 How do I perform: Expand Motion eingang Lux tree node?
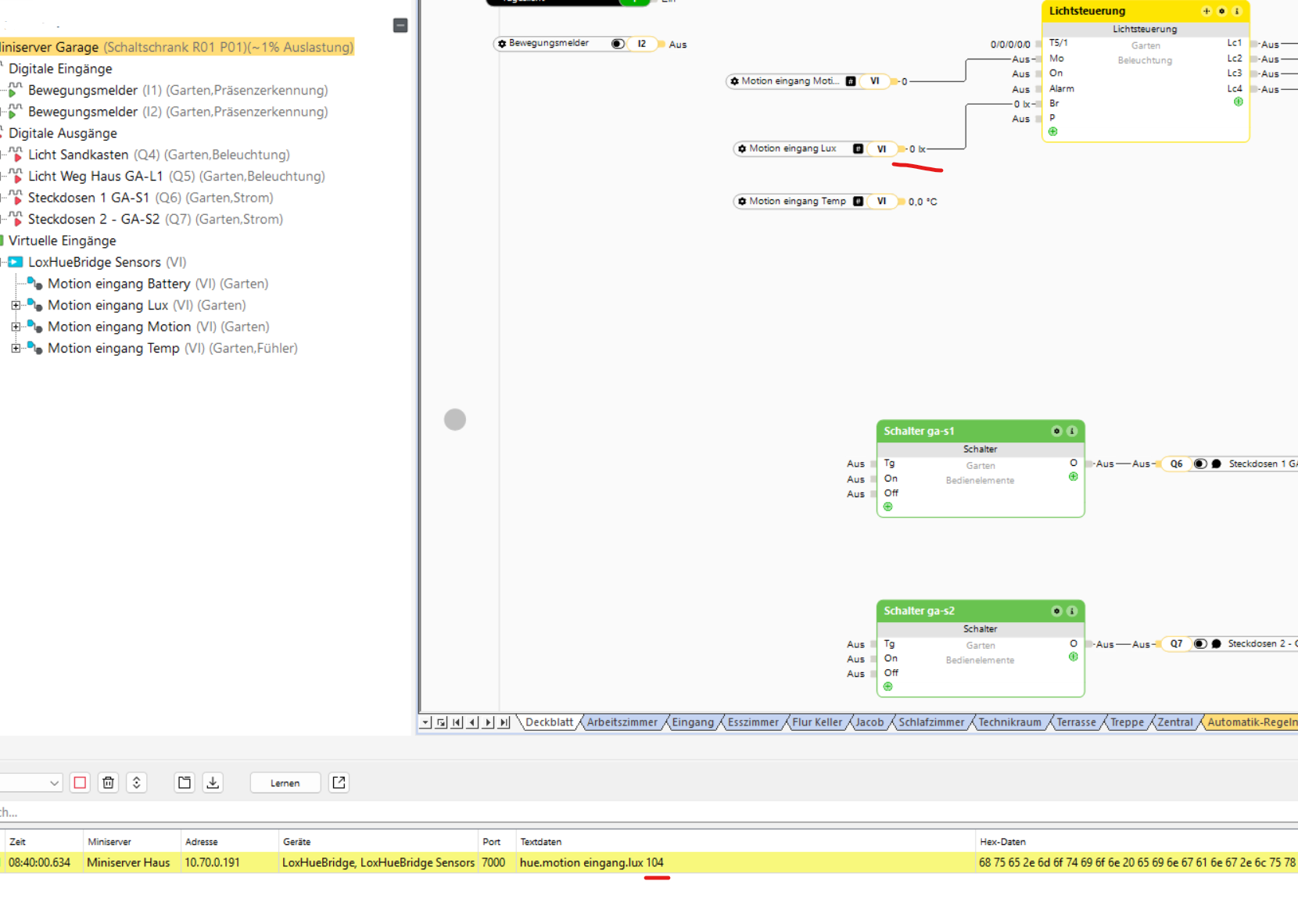(x=16, y=306)
